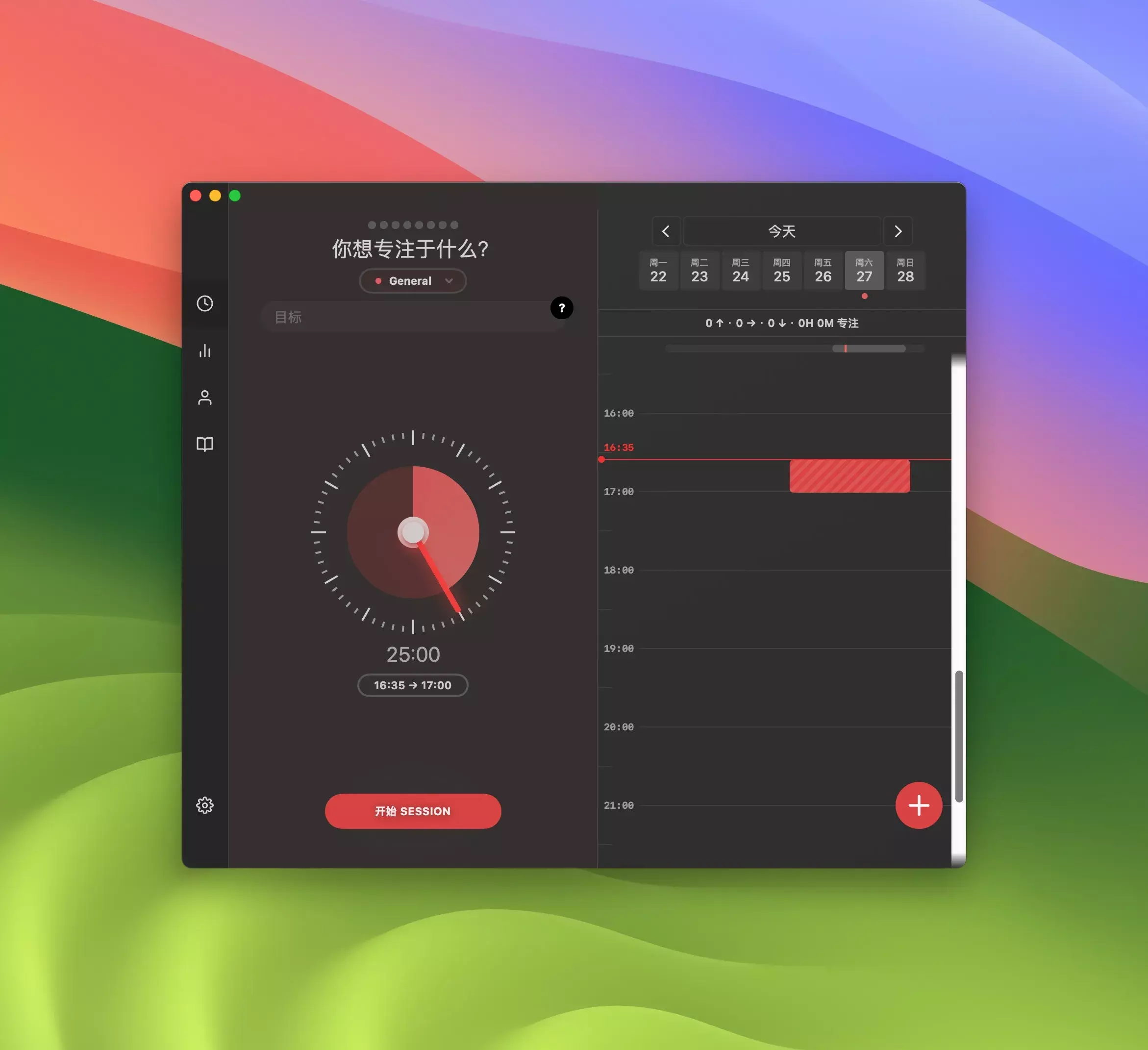Open the open-book journal icon
This screenshot has height=1050, width=1148.
tap(204, 444)
